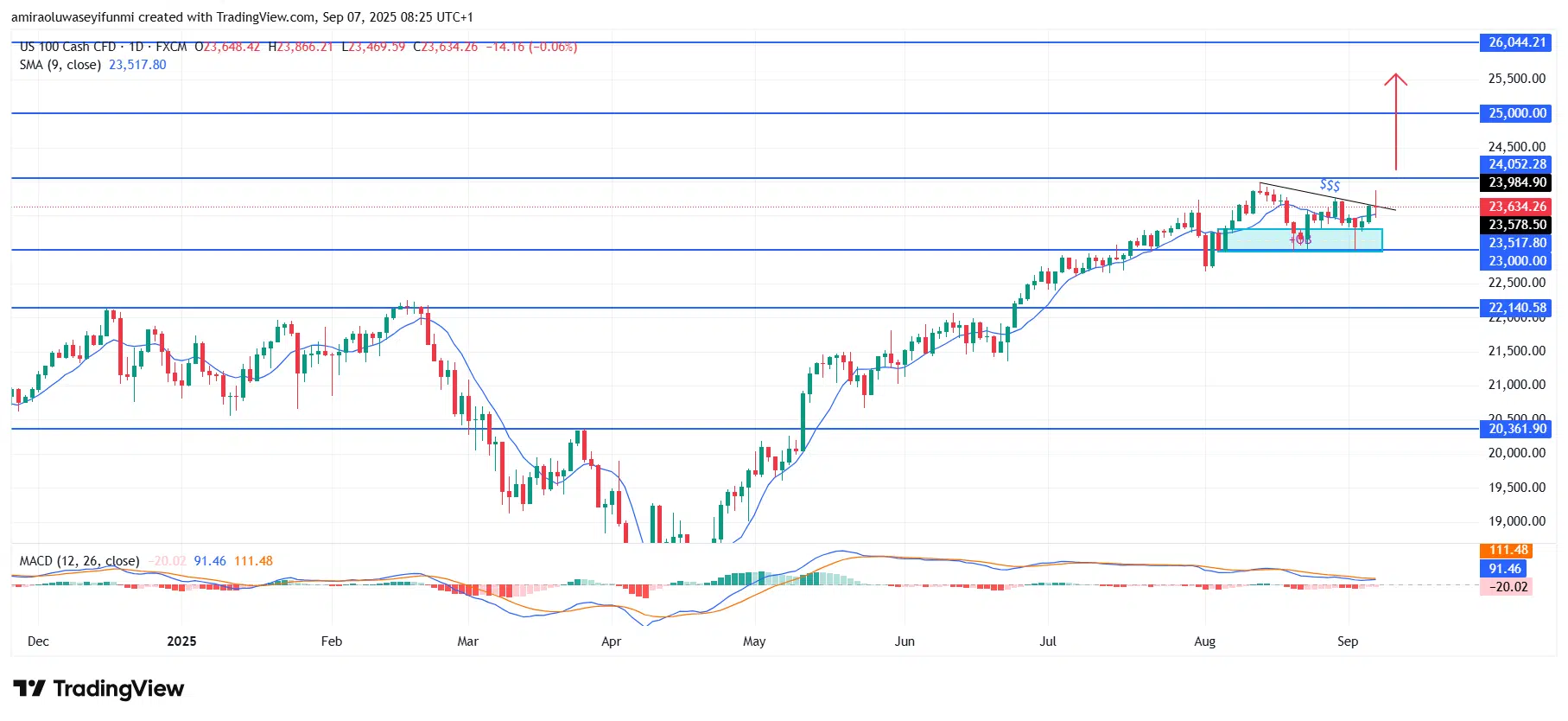Click the Jul label on time axis

coord(1048,641)
